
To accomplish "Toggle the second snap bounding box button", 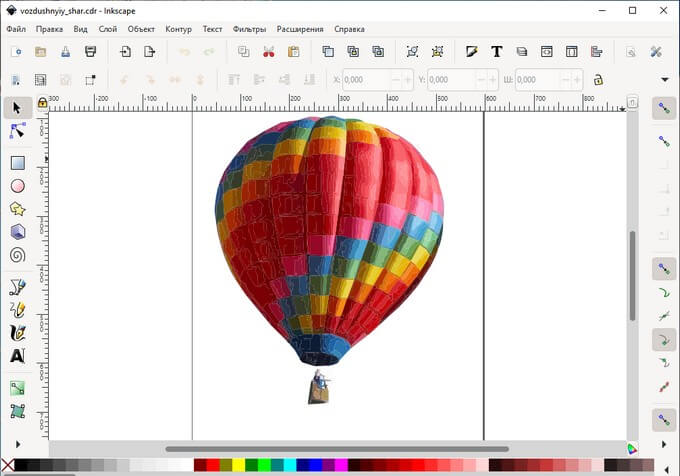I will [x=664, y=141].
